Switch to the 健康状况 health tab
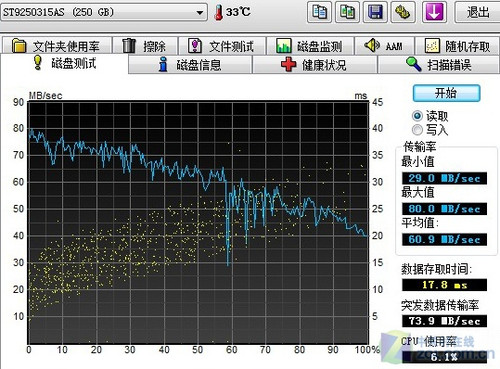500x369 pixels. tap(315, 65)
